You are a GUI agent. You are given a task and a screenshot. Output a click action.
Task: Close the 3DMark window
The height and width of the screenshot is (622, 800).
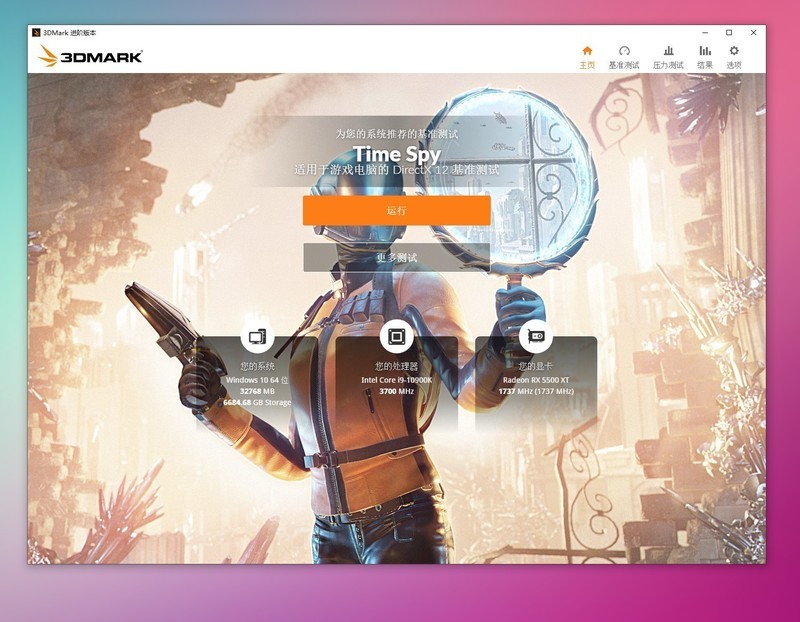coord(754,33)
